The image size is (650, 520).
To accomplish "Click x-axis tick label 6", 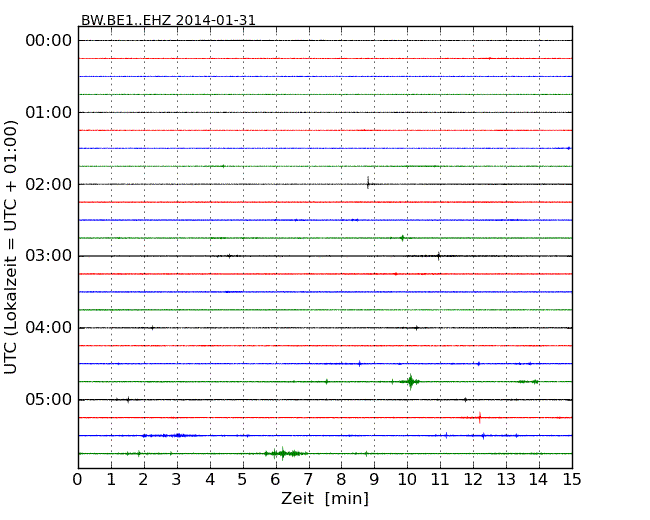I will [x=275, y=480].
